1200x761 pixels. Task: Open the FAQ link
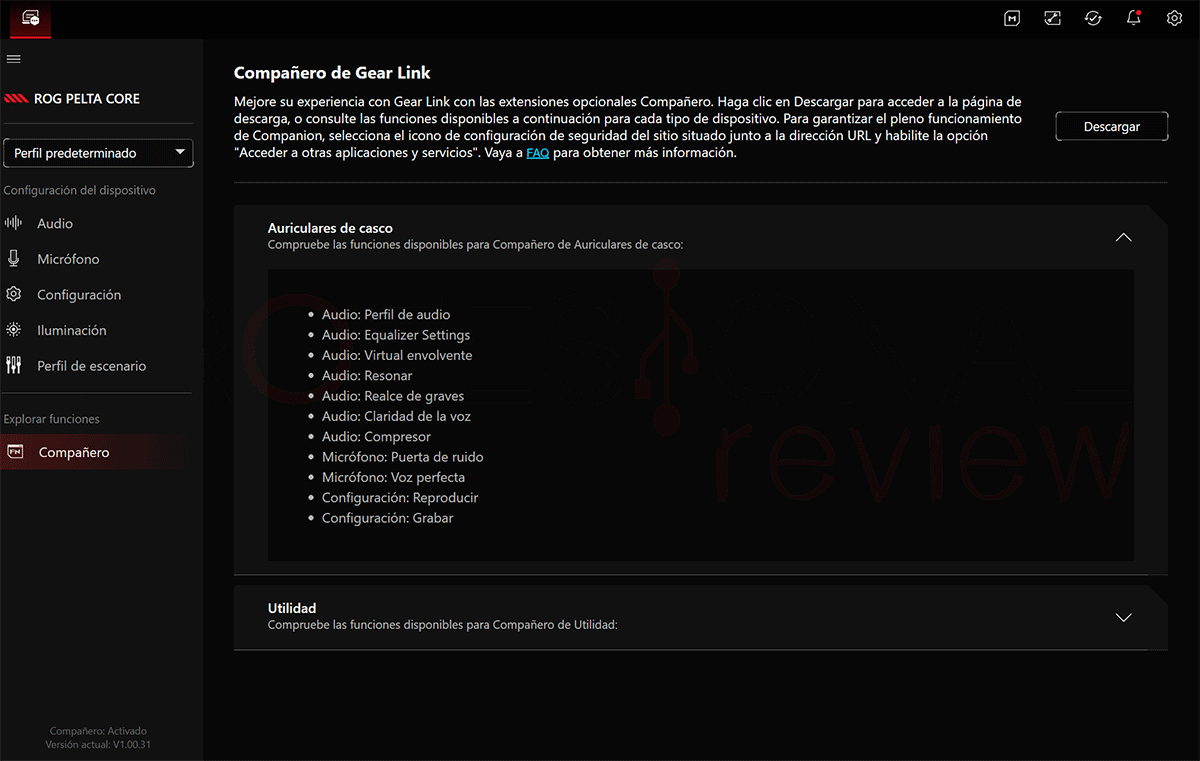coord(538,154)
